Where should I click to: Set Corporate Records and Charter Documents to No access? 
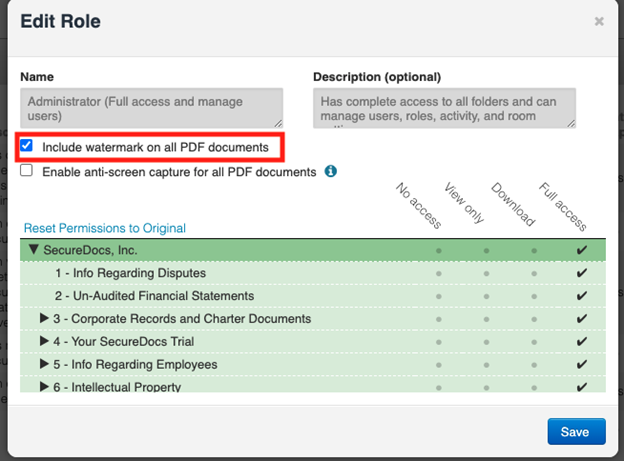pyautogui.click(x=439, y=319)
